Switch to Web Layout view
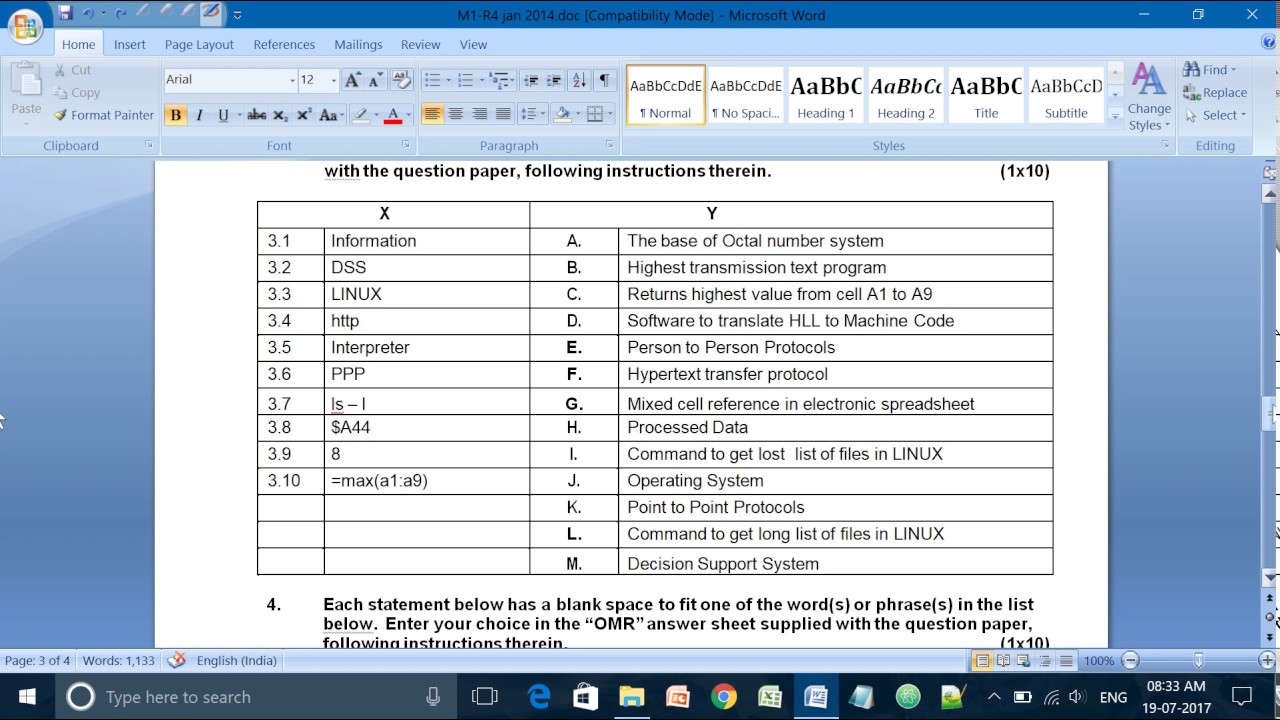1280x720 pixels. tap(1024, 661)
